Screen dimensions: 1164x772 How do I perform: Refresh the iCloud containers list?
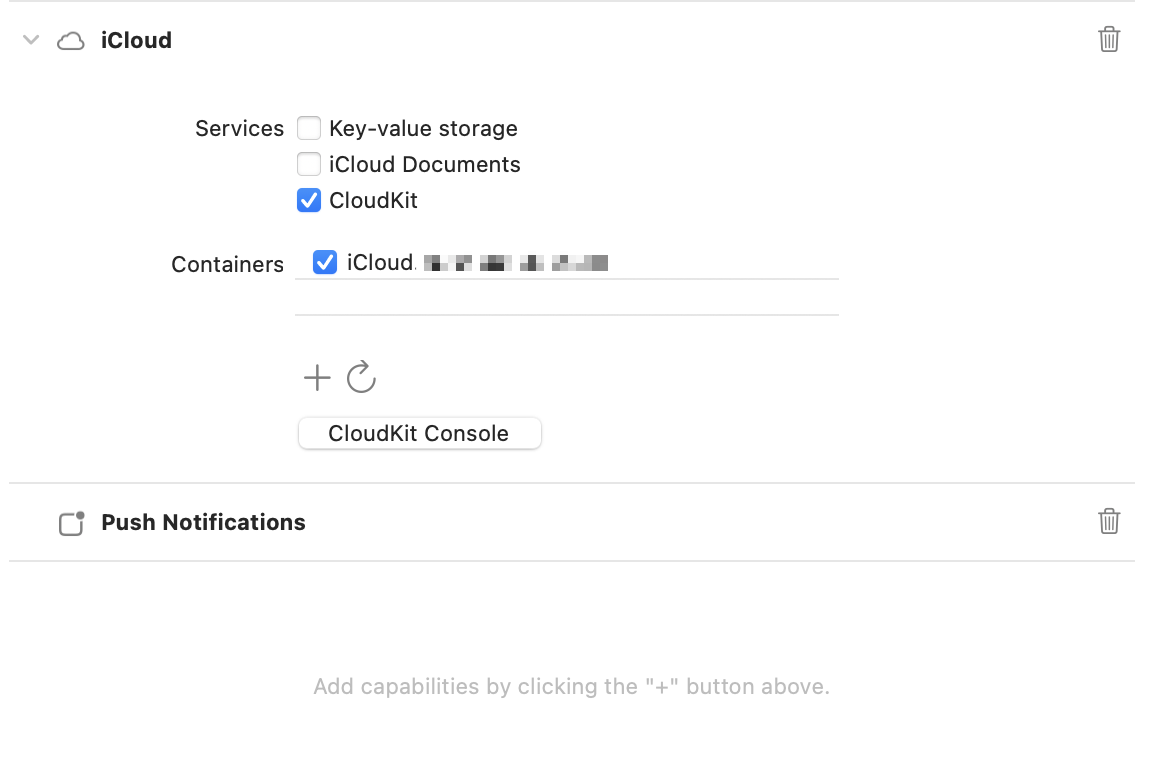(361, 377)
